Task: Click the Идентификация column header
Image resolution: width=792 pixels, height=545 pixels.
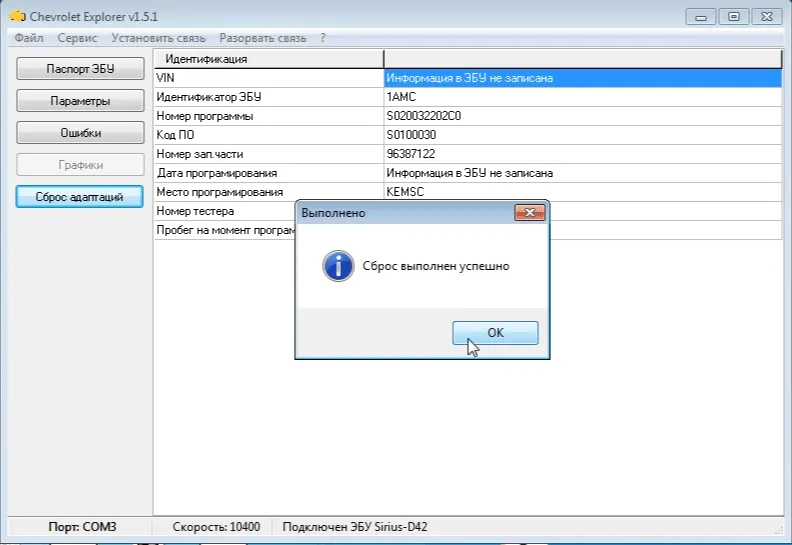Action: [269, 59]
